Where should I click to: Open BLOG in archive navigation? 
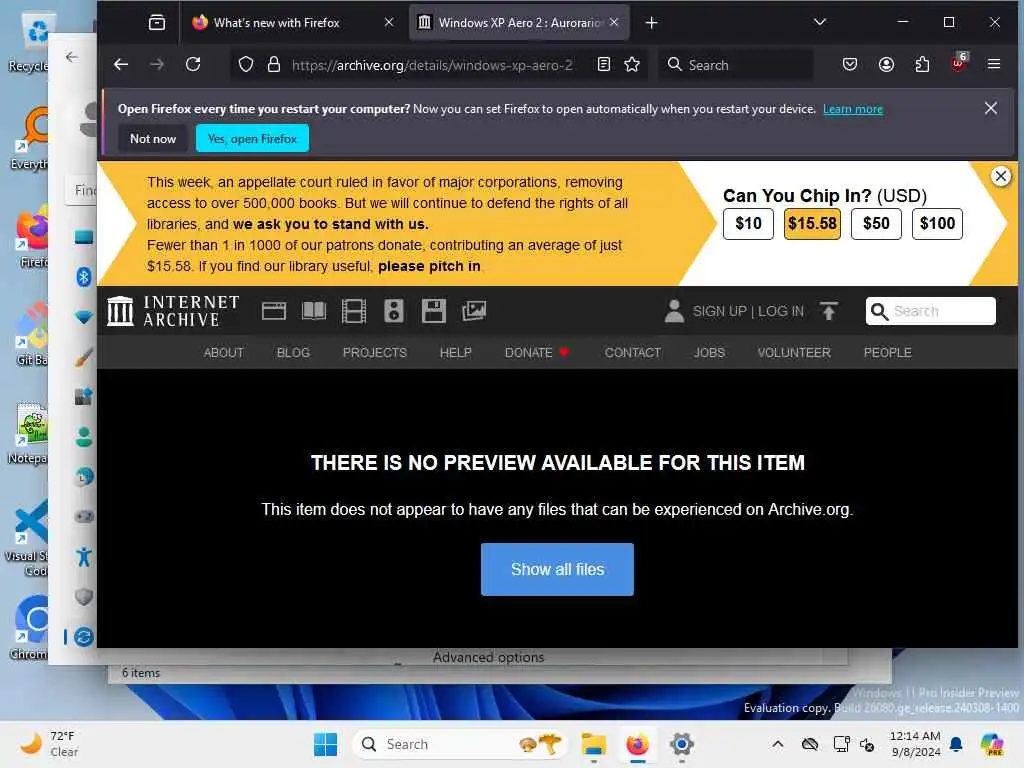tap(293, 353)
